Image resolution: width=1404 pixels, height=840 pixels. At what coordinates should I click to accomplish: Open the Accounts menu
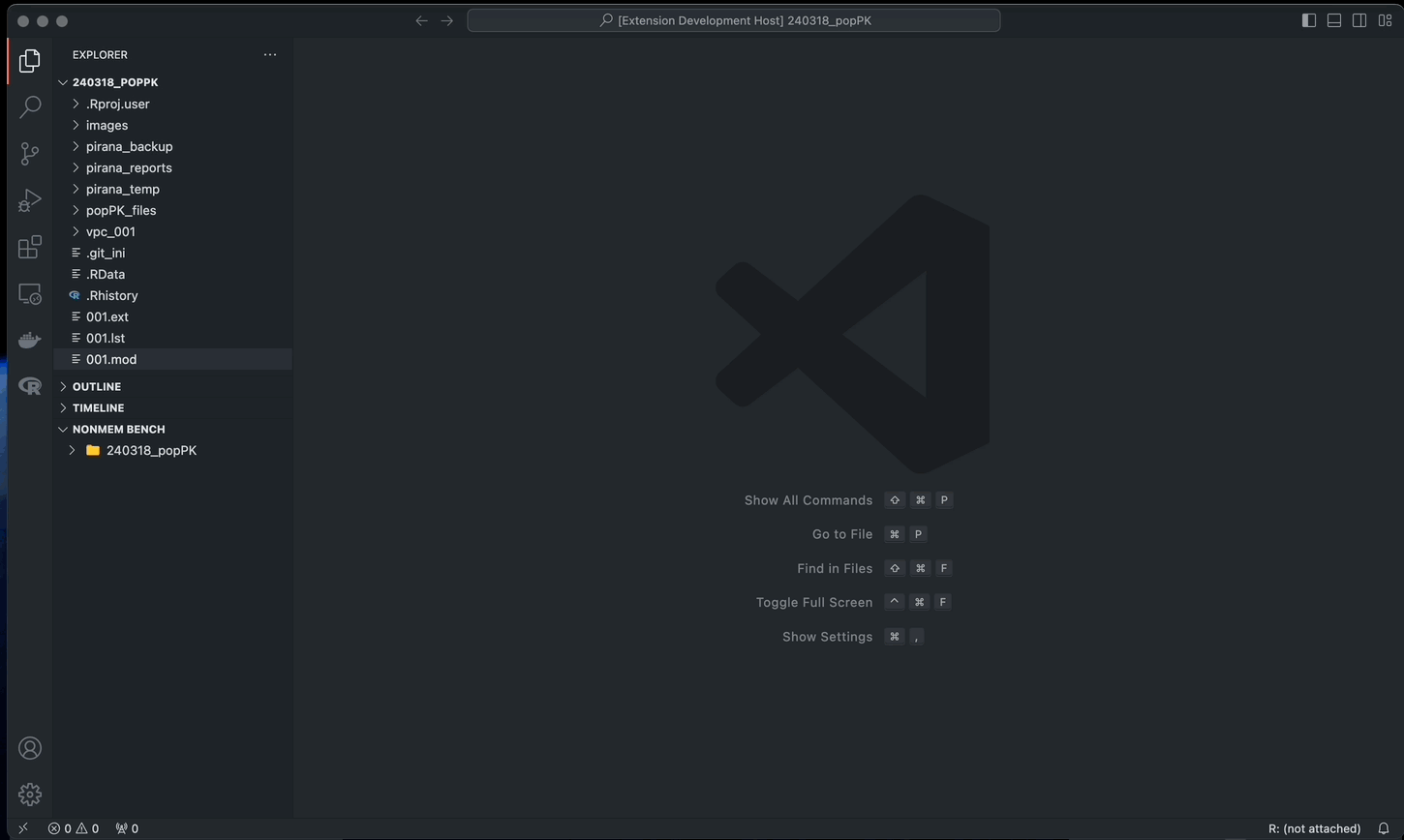click(30, 748)
